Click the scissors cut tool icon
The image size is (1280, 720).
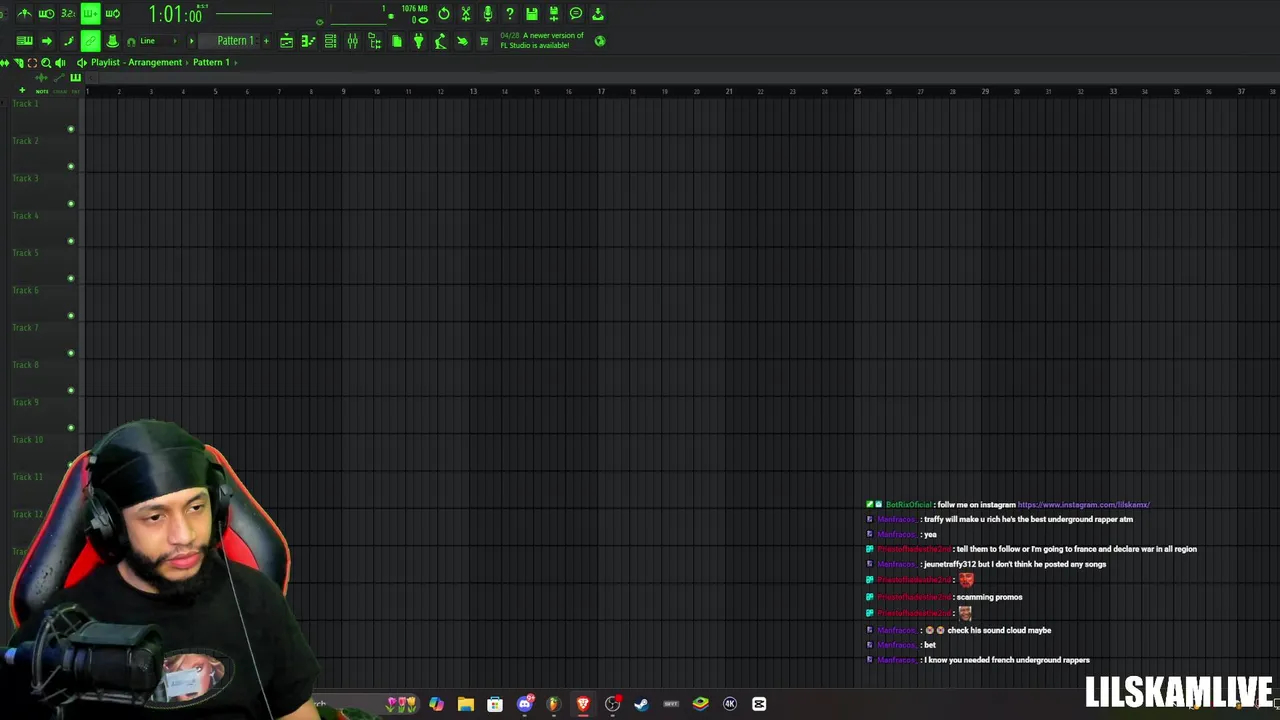[466, 14]
